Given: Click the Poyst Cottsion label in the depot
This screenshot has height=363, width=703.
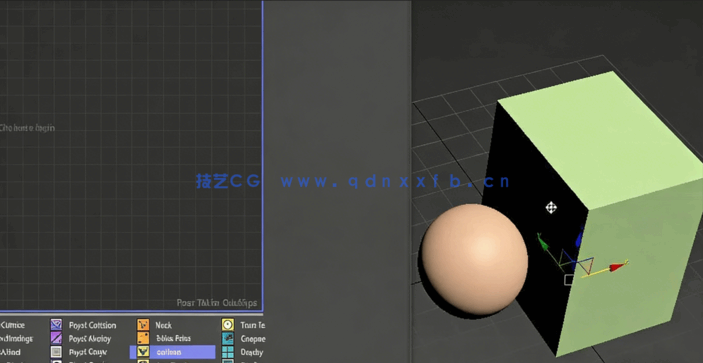Looking at the screenshot, I should tap(92, 325).
